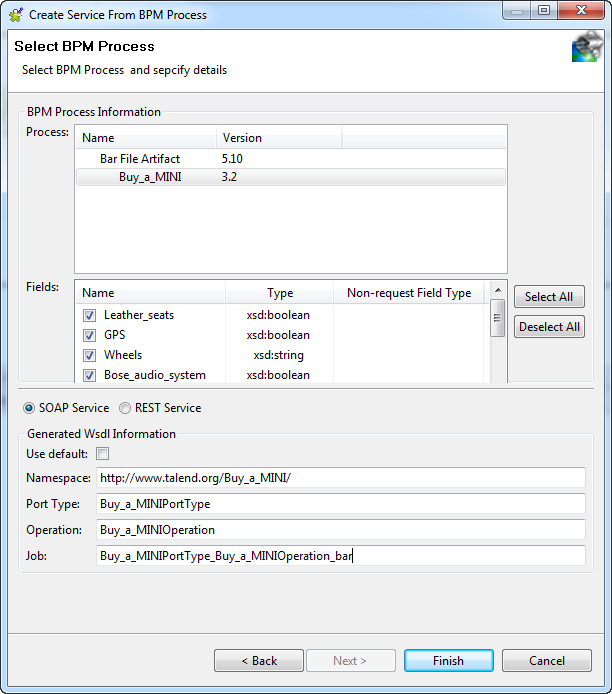Select the Buy_a_MINI process row

pos(291,177)
